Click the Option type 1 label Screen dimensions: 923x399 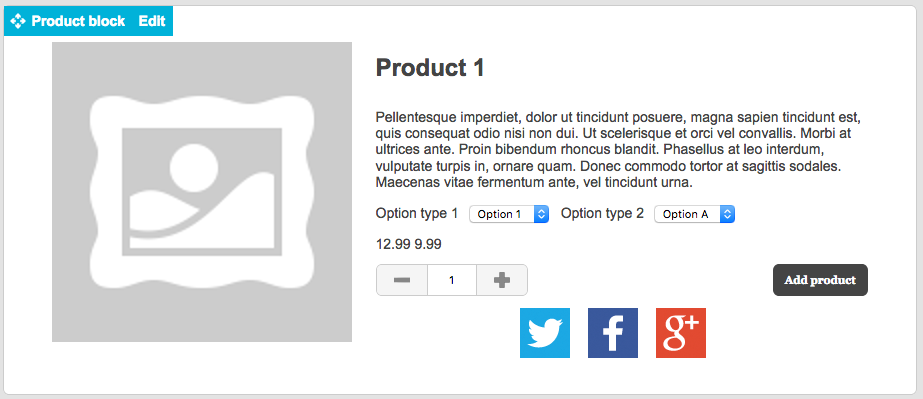(417, 214)
